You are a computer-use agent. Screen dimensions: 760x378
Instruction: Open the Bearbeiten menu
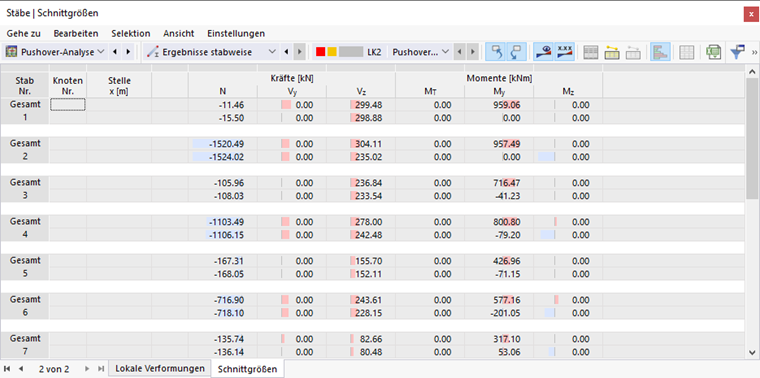pyautogui.click(x=76, y=33)
